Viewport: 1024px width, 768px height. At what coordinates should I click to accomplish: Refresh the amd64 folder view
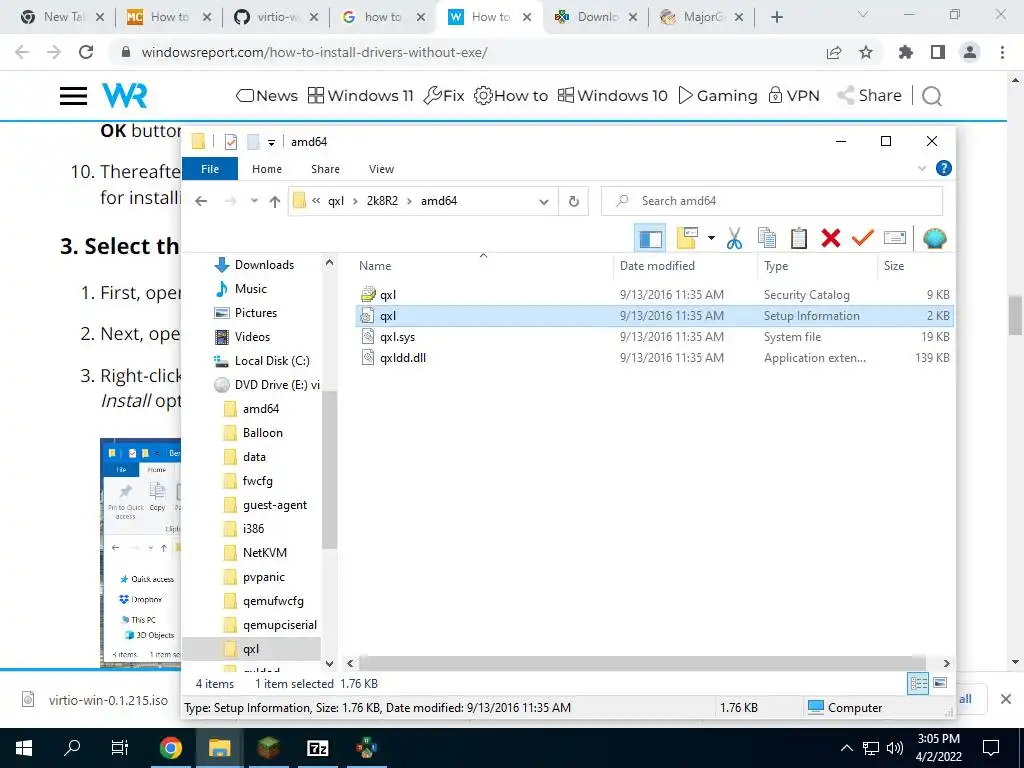tap(573, 201)
